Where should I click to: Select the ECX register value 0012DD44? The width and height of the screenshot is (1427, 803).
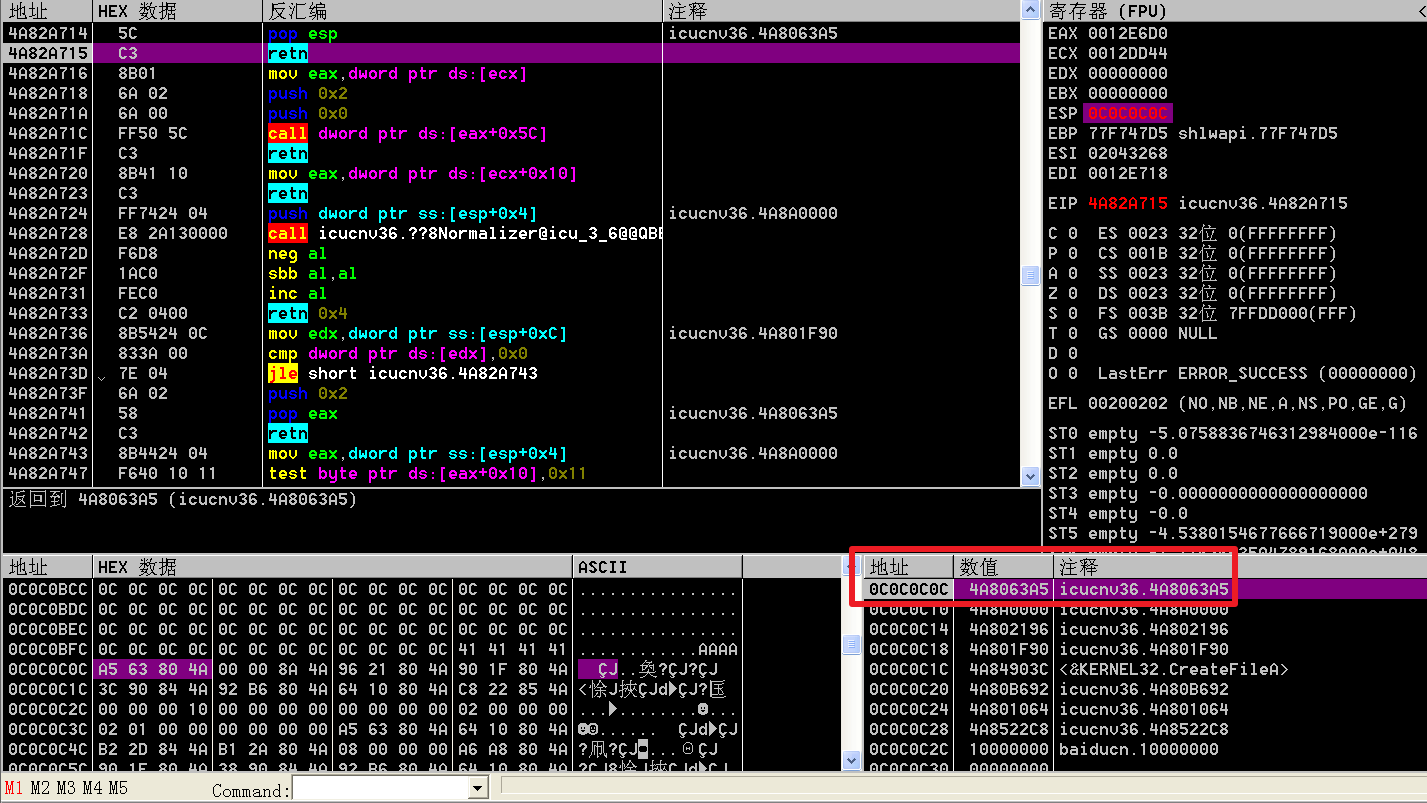point(1127,53)
